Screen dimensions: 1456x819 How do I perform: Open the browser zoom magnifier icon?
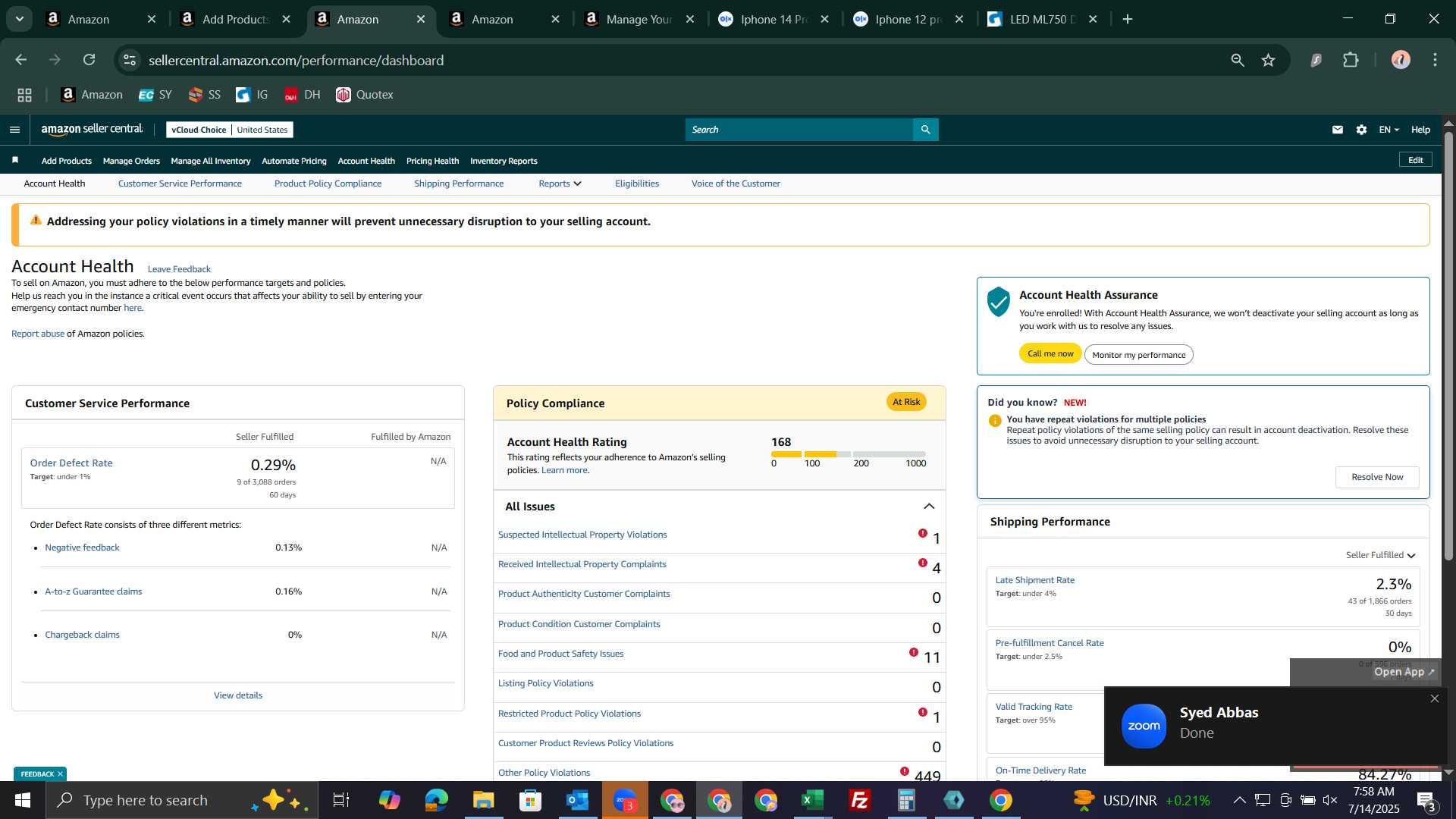pos(1237,60)
